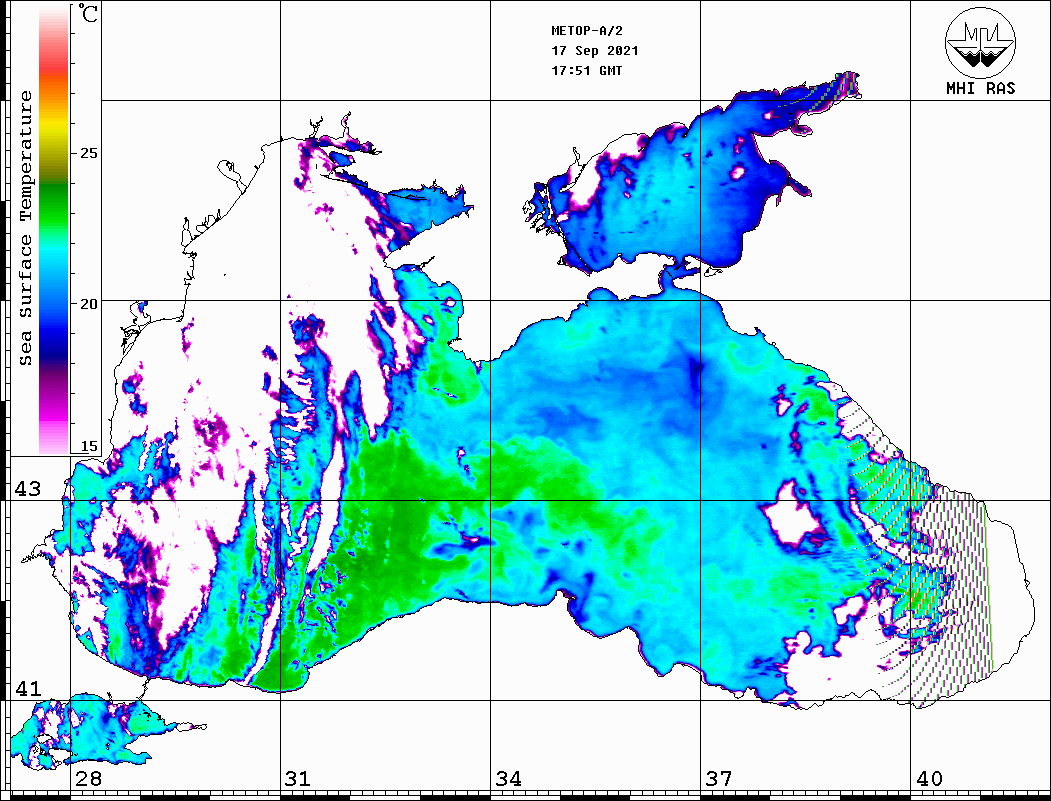Click the latitude 41 axis label

[x=27, y=689]
